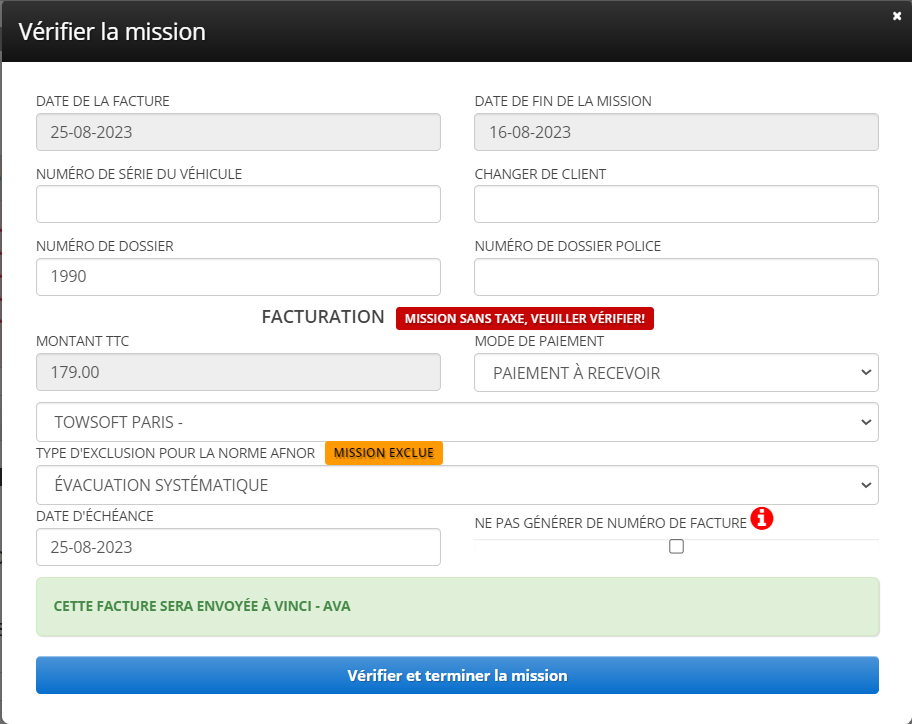Viewport: 912px width, 724px height.
Task: Click 'Vérifier et terminer la mission' button
Action: point(457,675)
